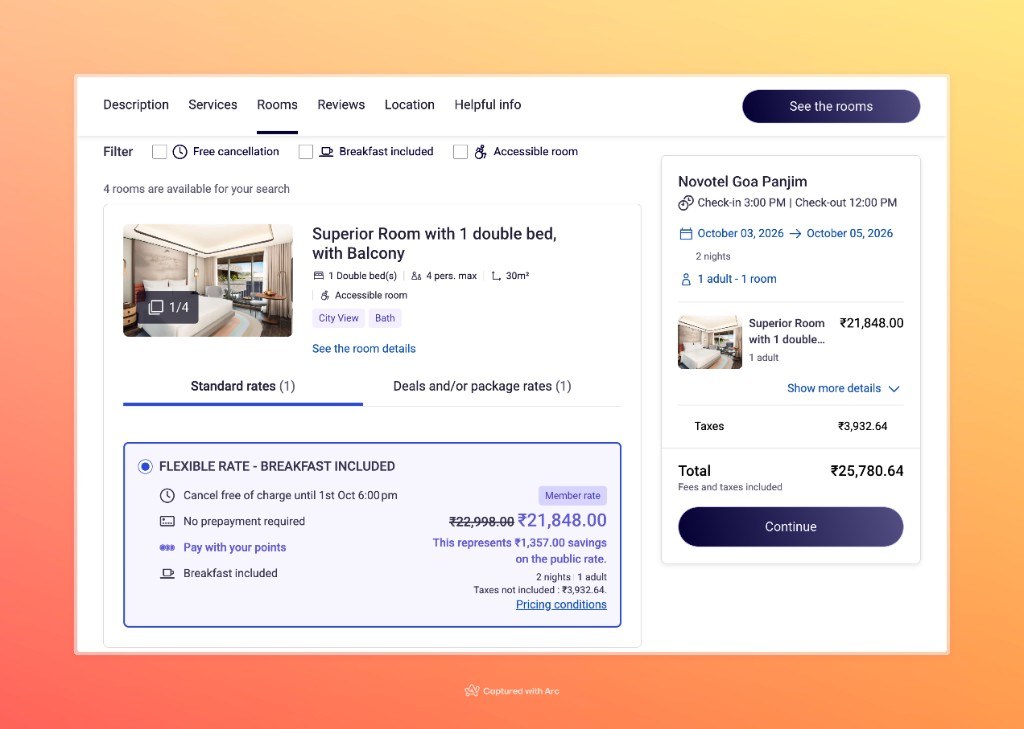Viewport: 1024px width, 729px height.
Task: Click the Total ₹25,780.64 amount
Action: pos(867,471)
